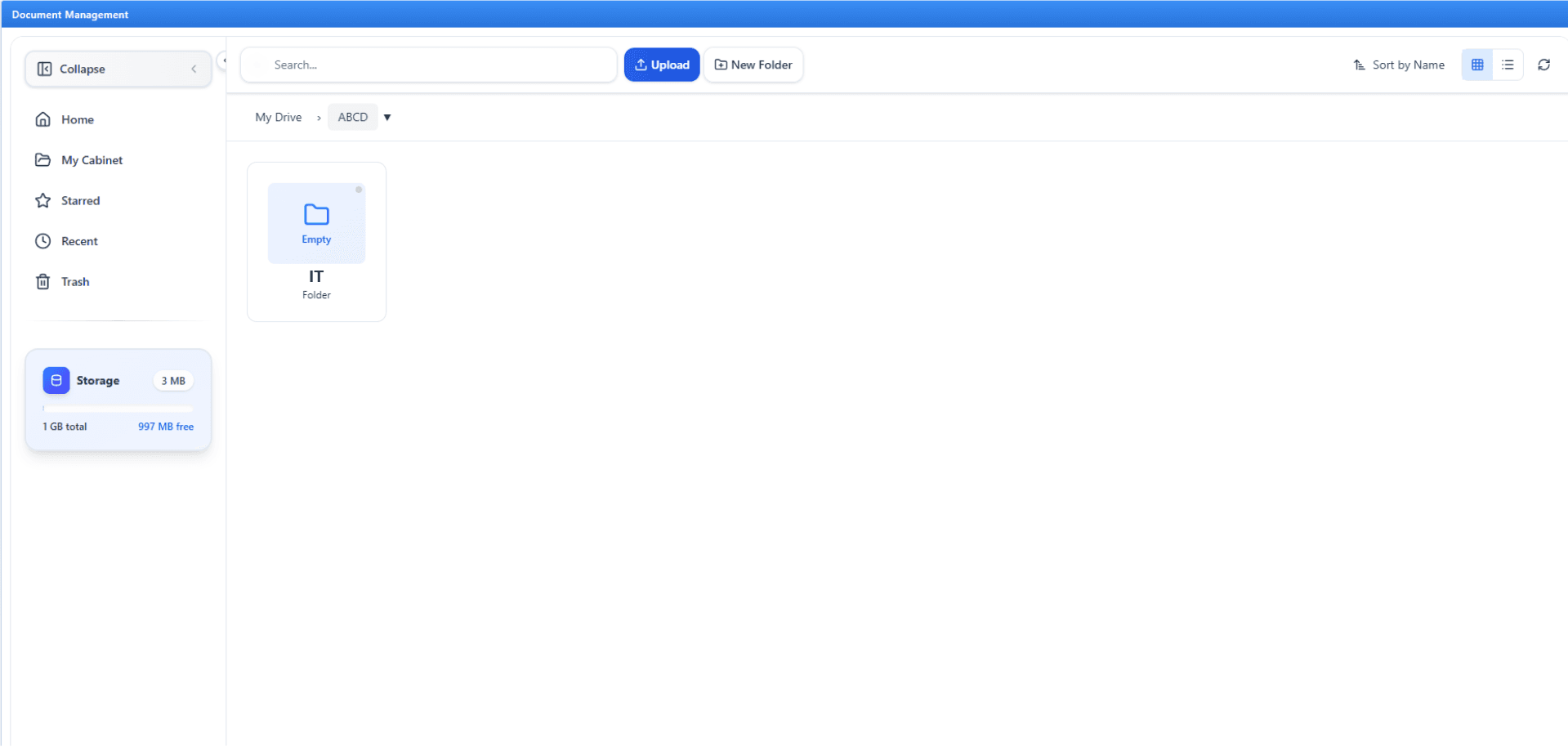Click the Trash bin icon
Screen dimensions: 1568x747
point(43,282)
